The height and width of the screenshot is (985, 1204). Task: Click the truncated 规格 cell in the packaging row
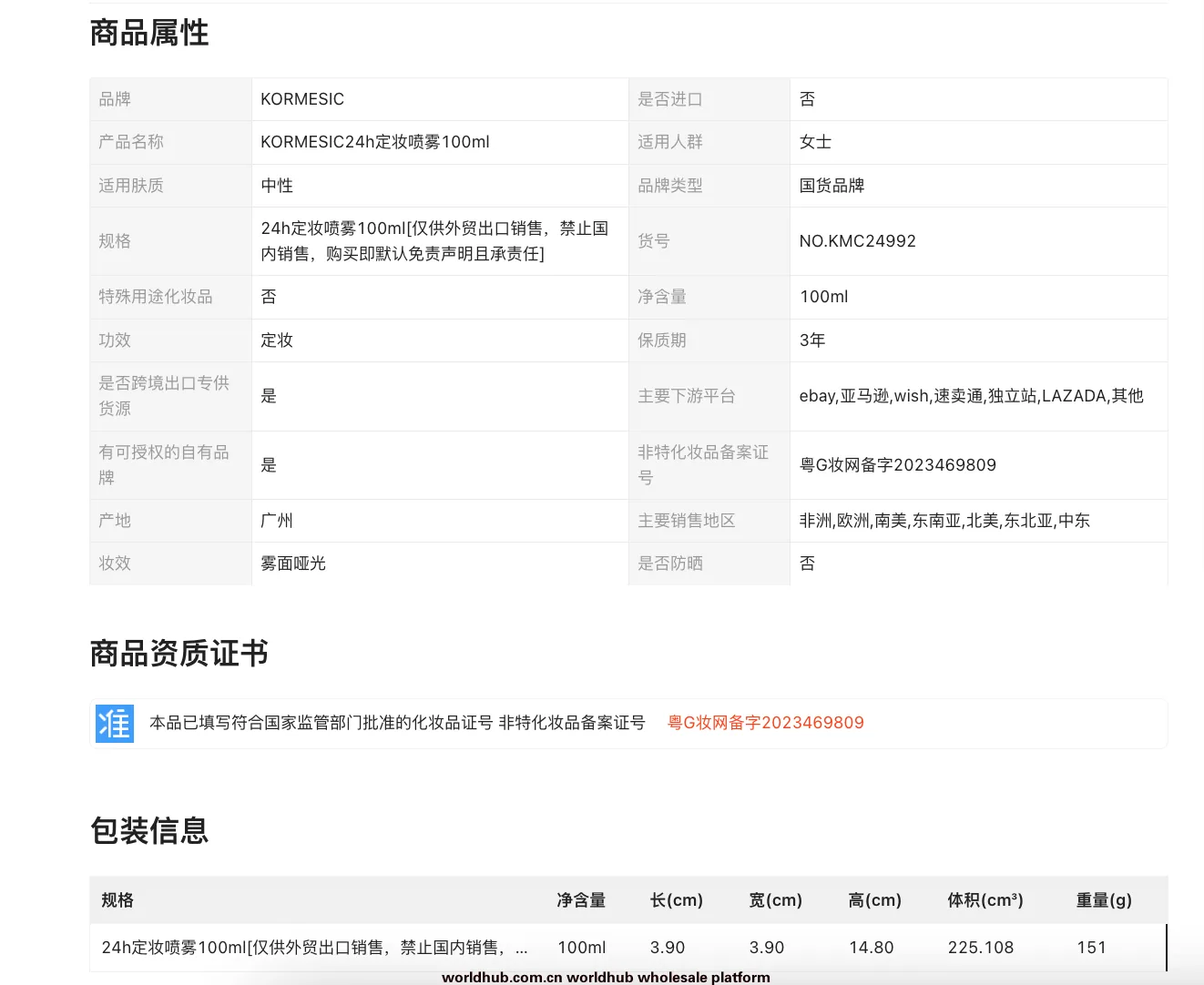[314, 948]
